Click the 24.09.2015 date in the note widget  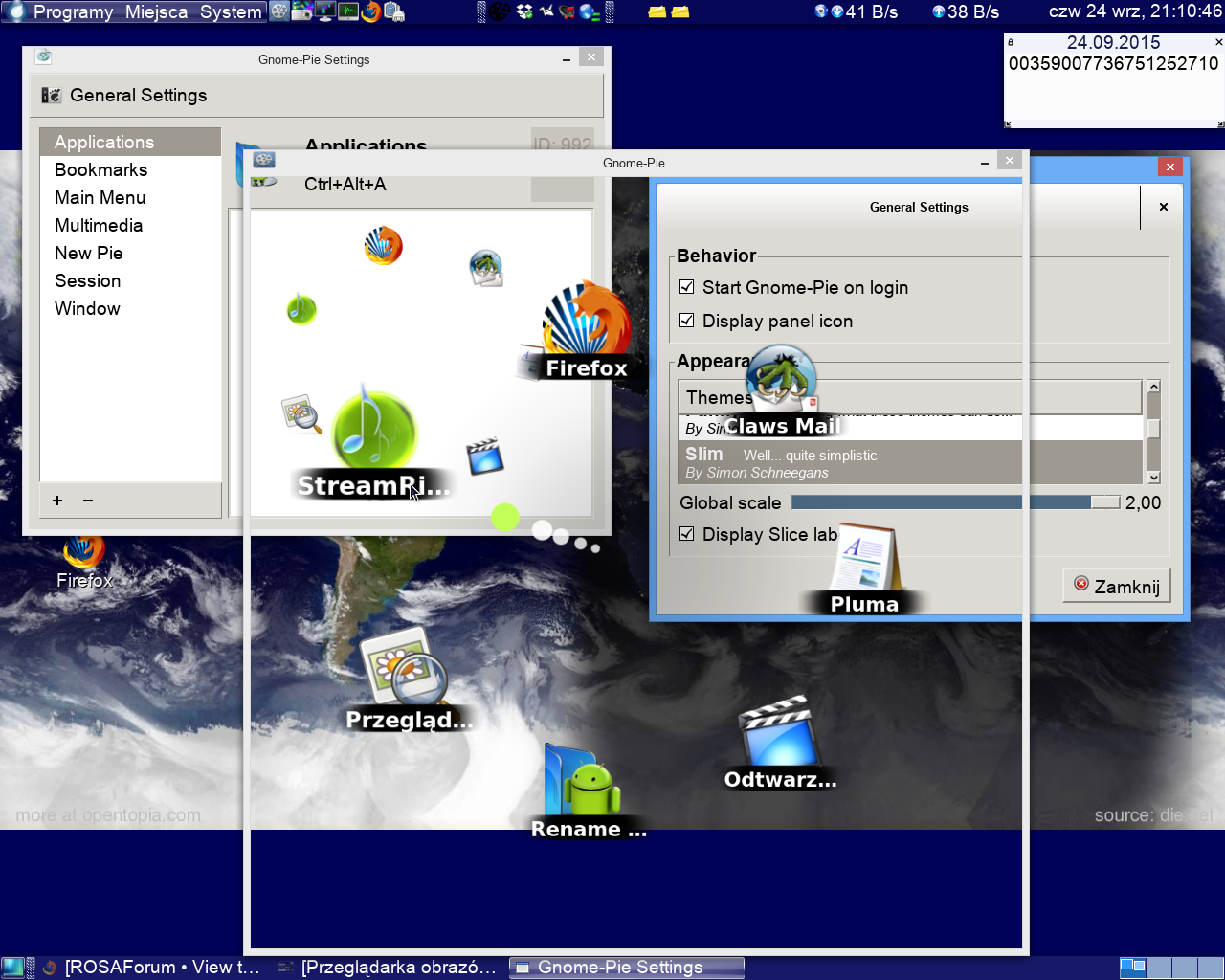(x=1113, y=42)
